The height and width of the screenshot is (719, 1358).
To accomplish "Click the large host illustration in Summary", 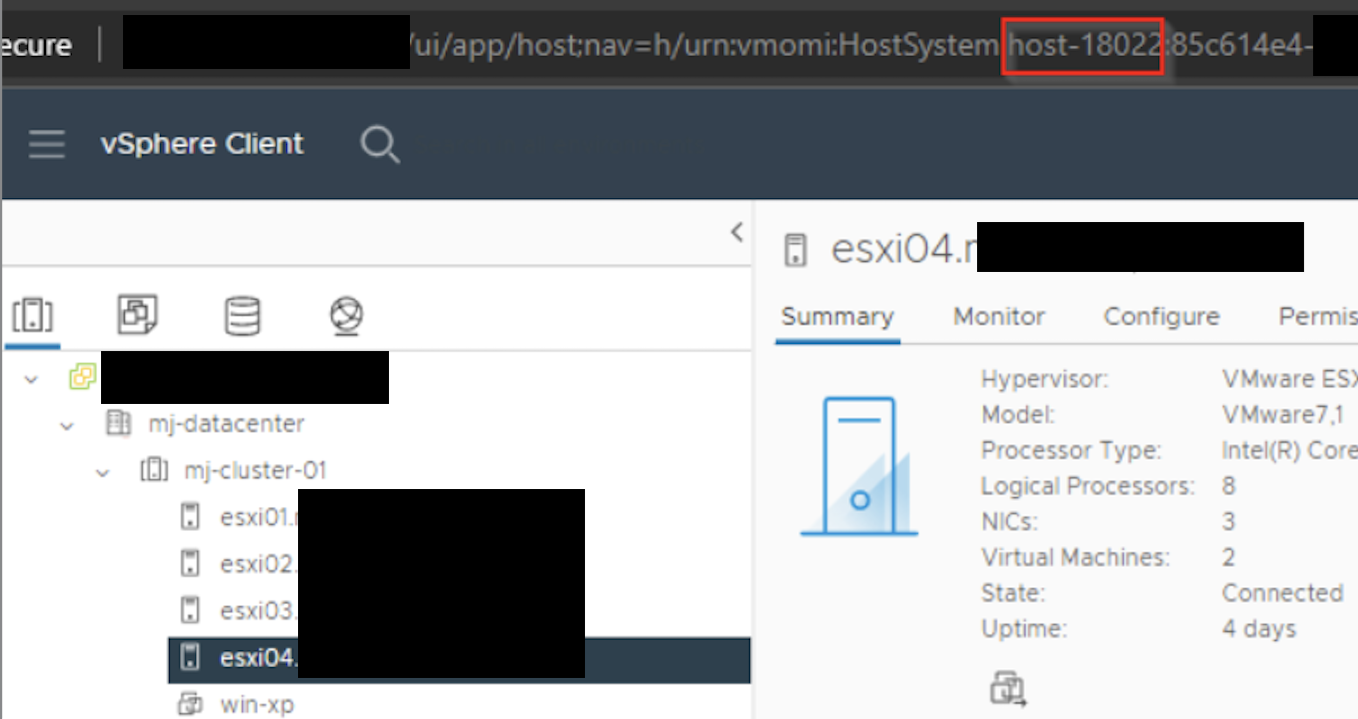I will coord(859,466).
